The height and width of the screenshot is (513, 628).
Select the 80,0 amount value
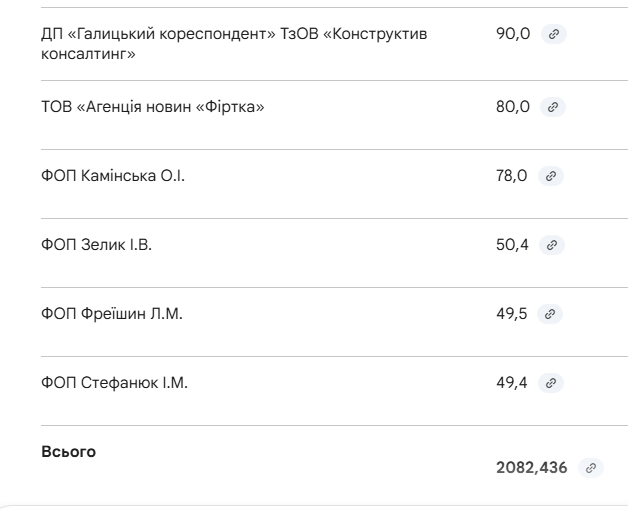(x=513, y=107)
